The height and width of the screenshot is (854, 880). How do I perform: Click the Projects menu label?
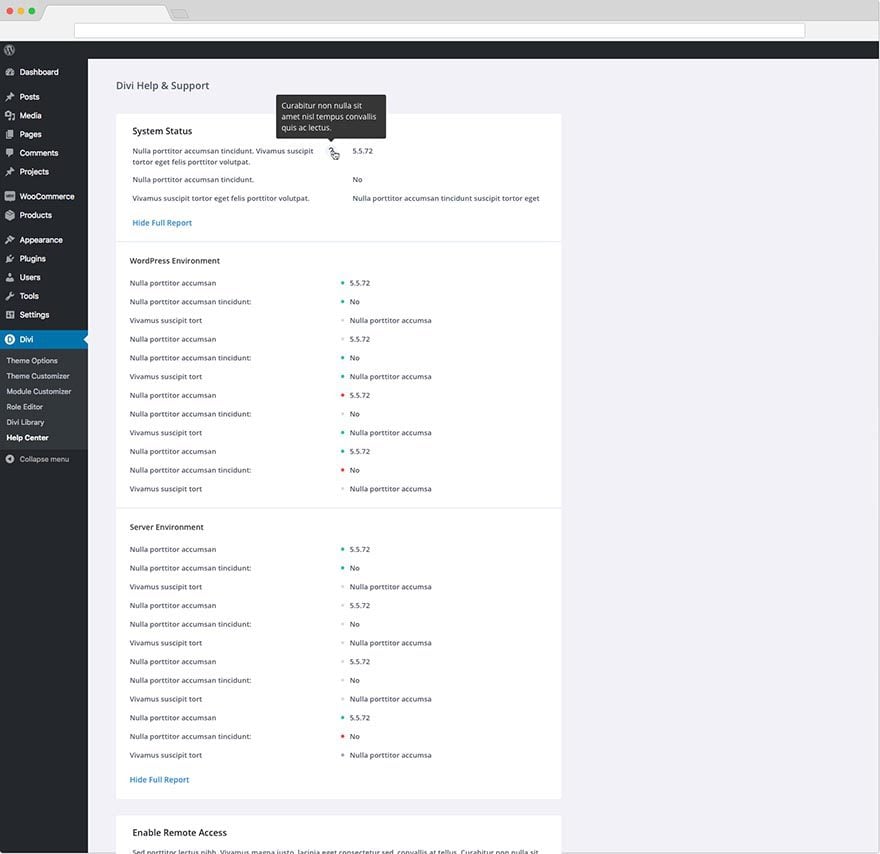[34, 171]
